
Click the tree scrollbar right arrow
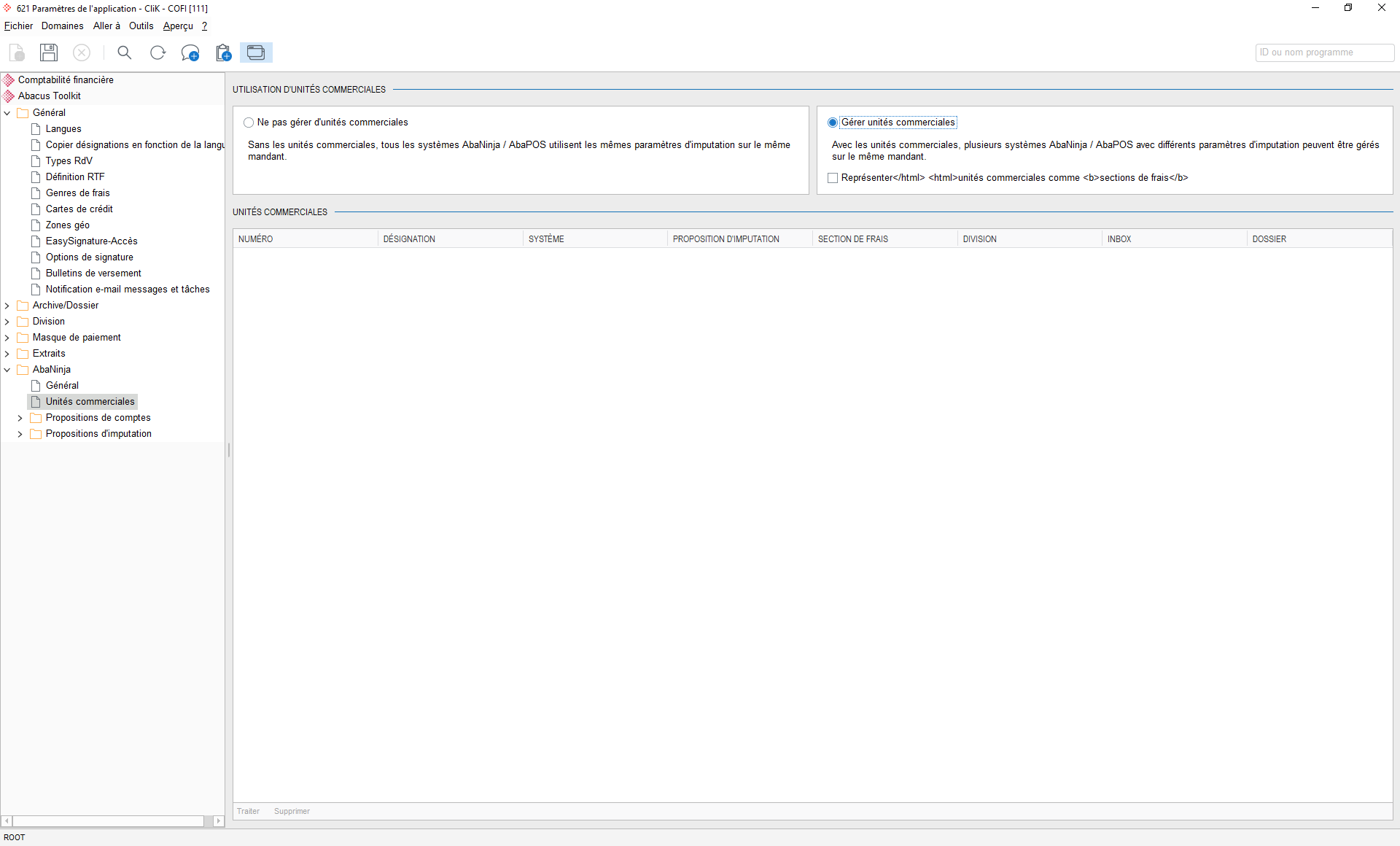(218, 821)
